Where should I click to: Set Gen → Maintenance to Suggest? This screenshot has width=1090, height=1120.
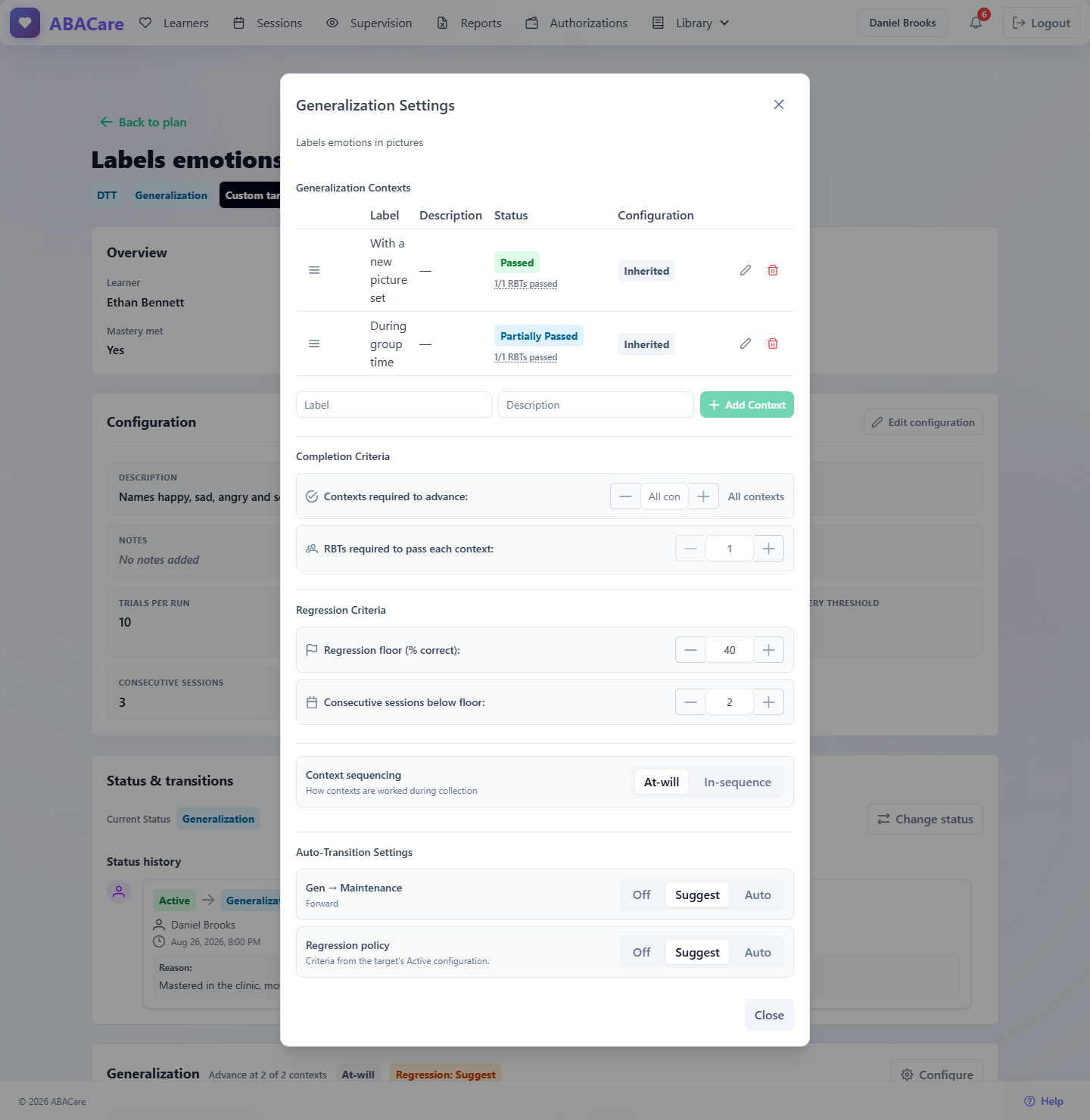(697, 894)
